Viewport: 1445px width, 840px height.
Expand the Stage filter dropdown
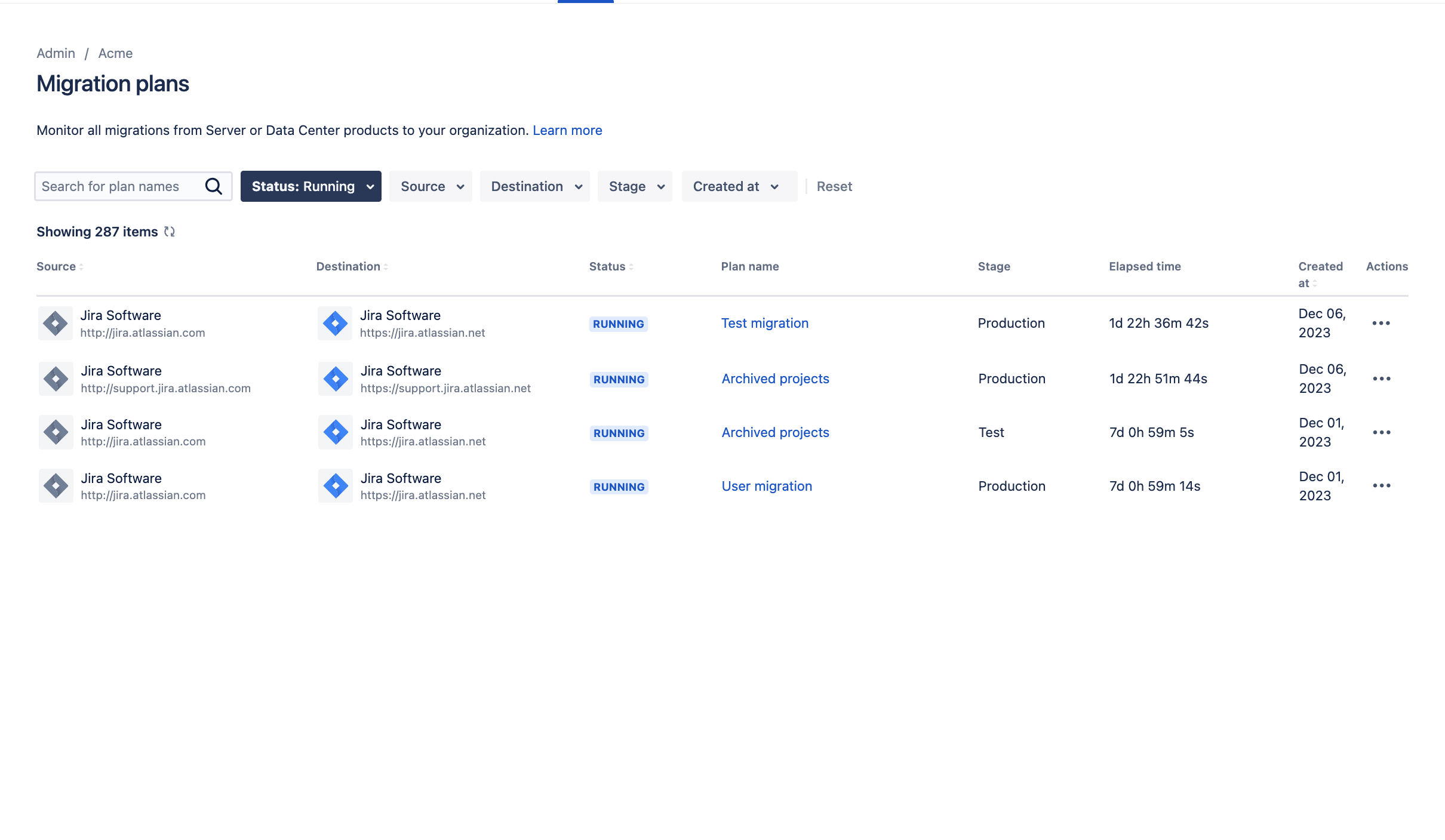[x=635, y=186]
